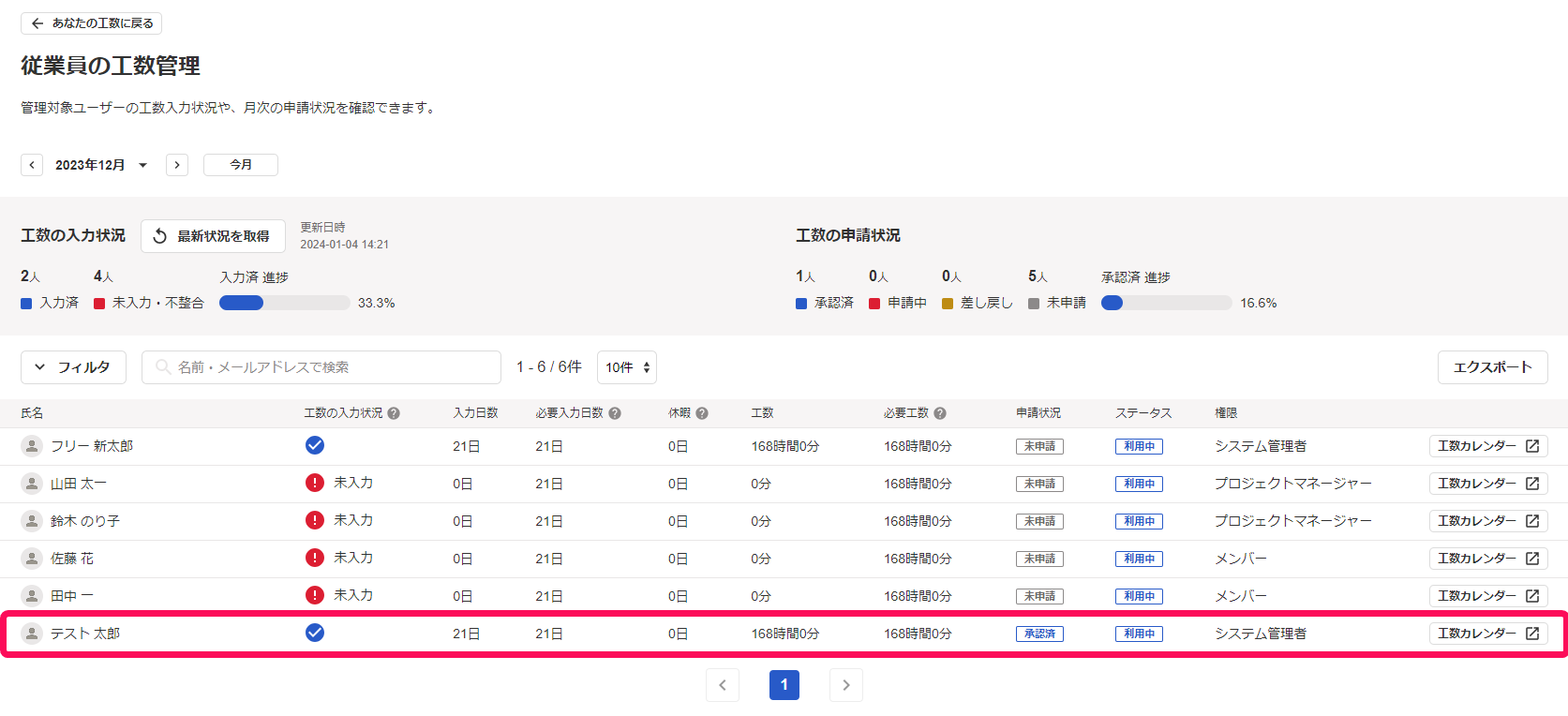Viewport: 1568px width, 716px height.
Task: Click avatar icon of 田中 一
Action: pos(32,596)
